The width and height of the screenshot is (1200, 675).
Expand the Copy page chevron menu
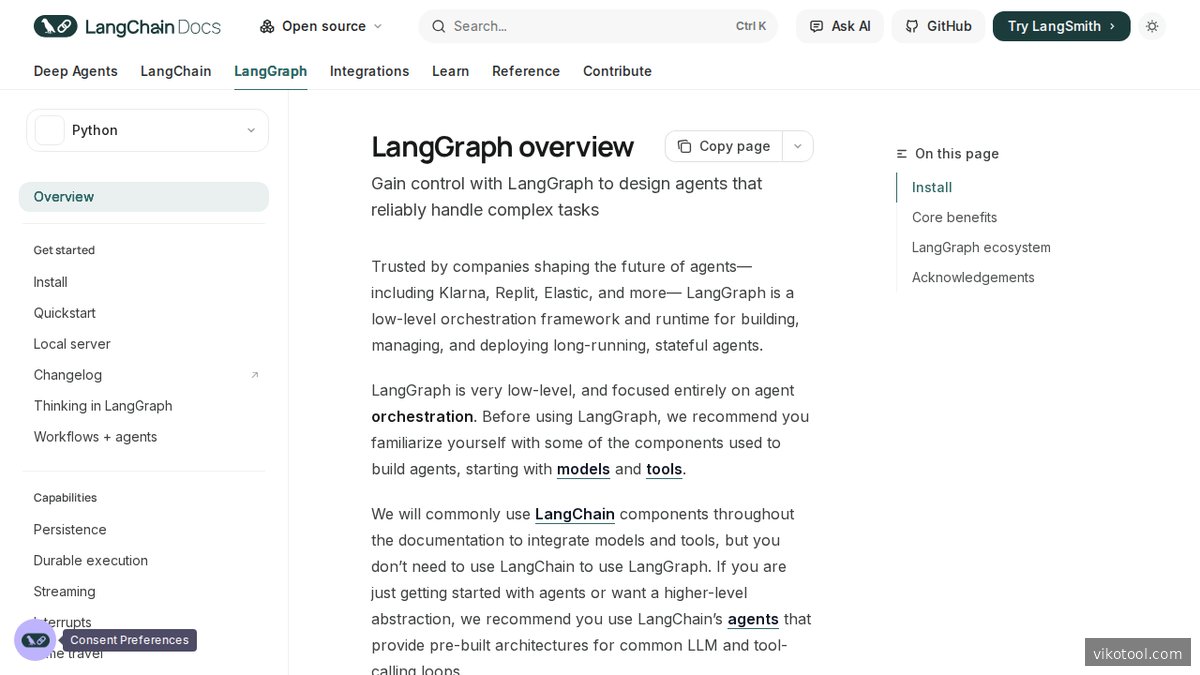point(797,146)
